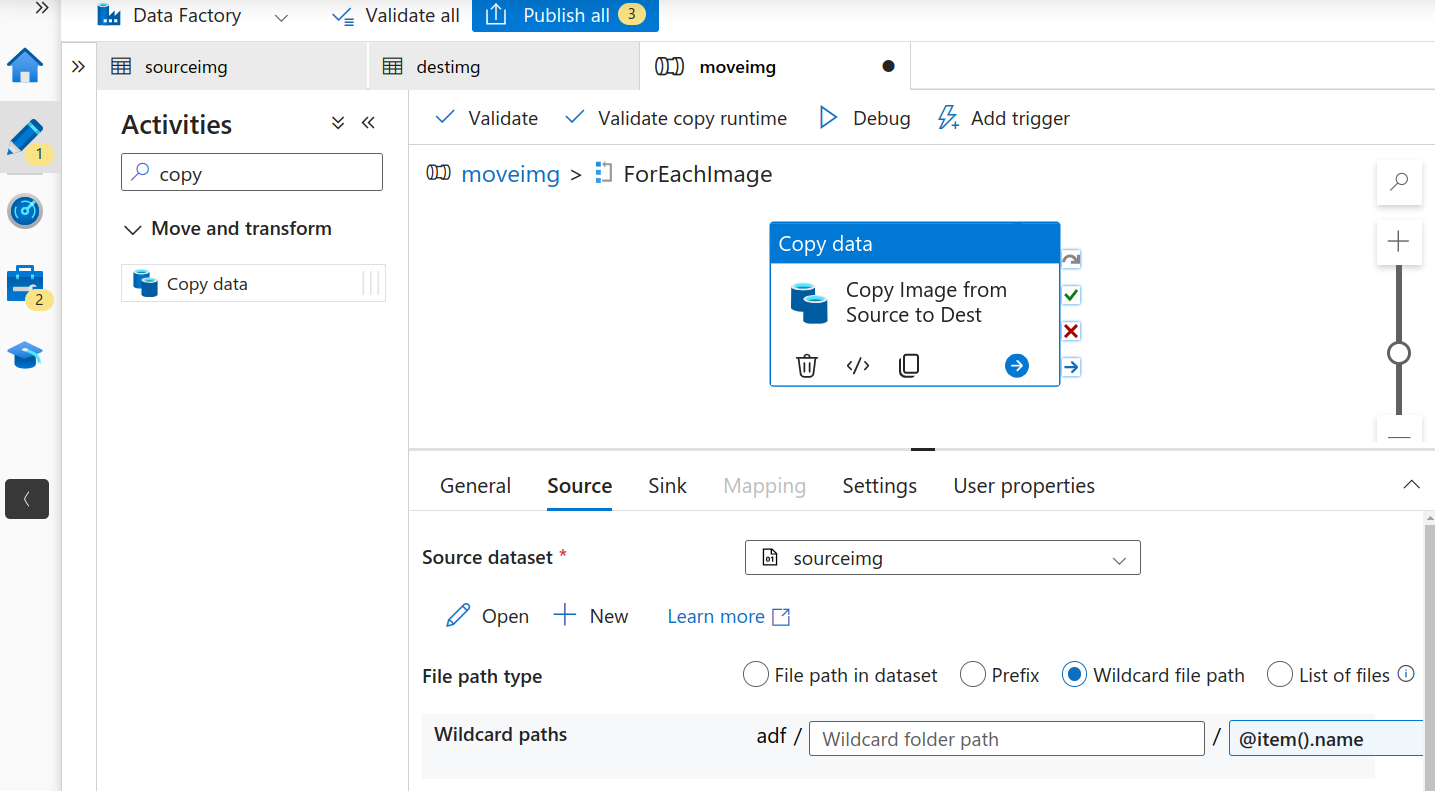Viewport: 1435px width, 791px height.
Task: Open Source dataset sourceimg dropdown
Action: pos(943,558)
